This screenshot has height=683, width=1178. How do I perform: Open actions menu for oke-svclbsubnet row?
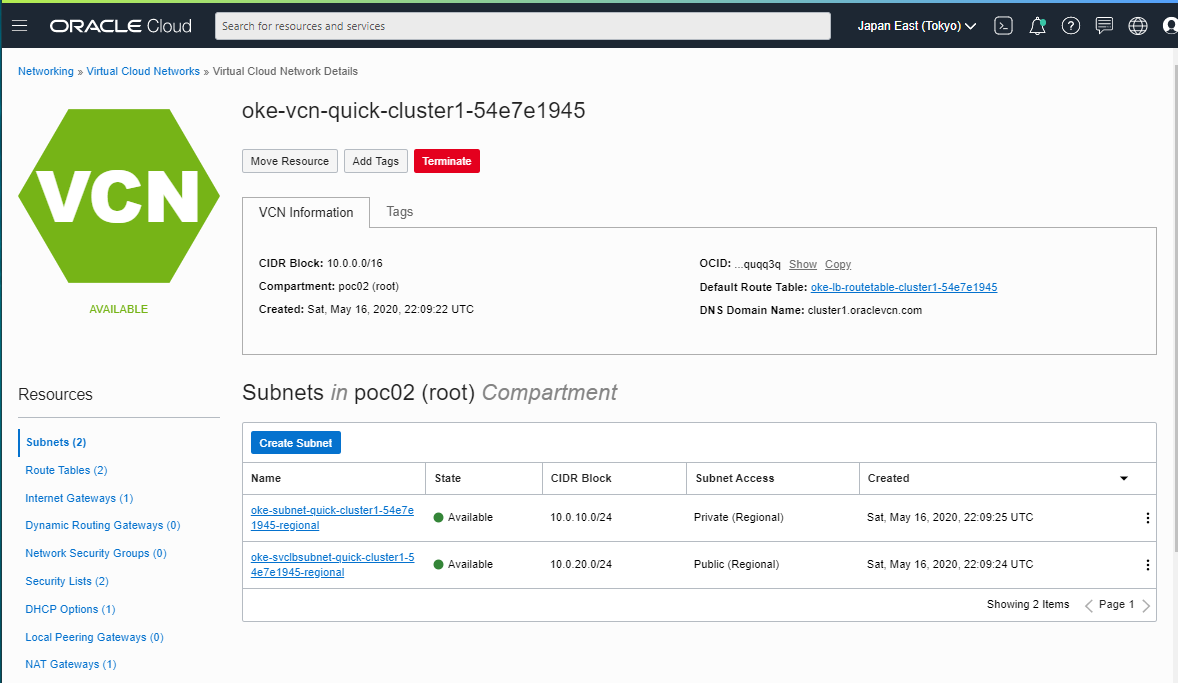(x=1147, y=565)
